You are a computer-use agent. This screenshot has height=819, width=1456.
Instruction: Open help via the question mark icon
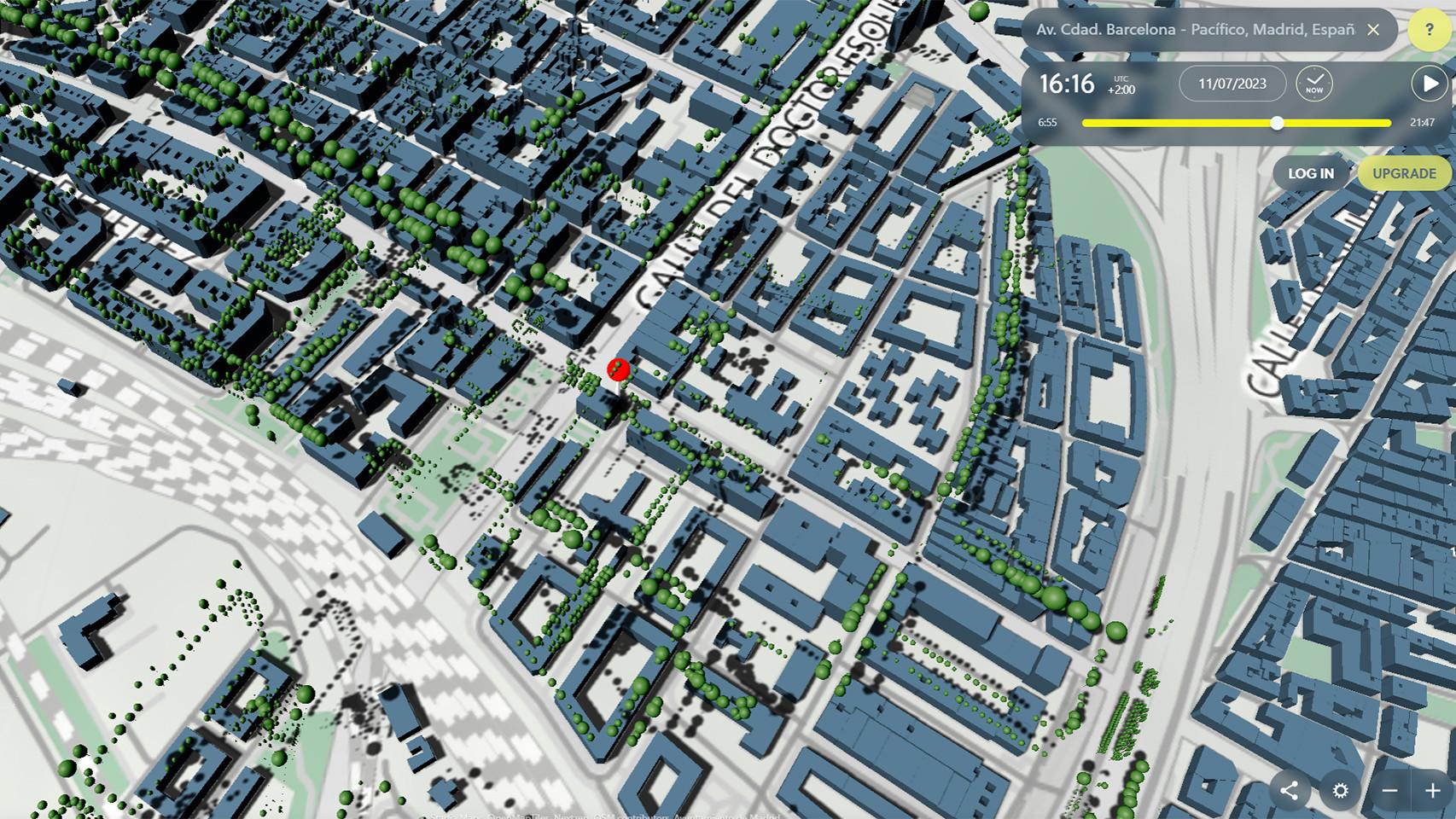pyautogui.click(x=1430, y=31)
